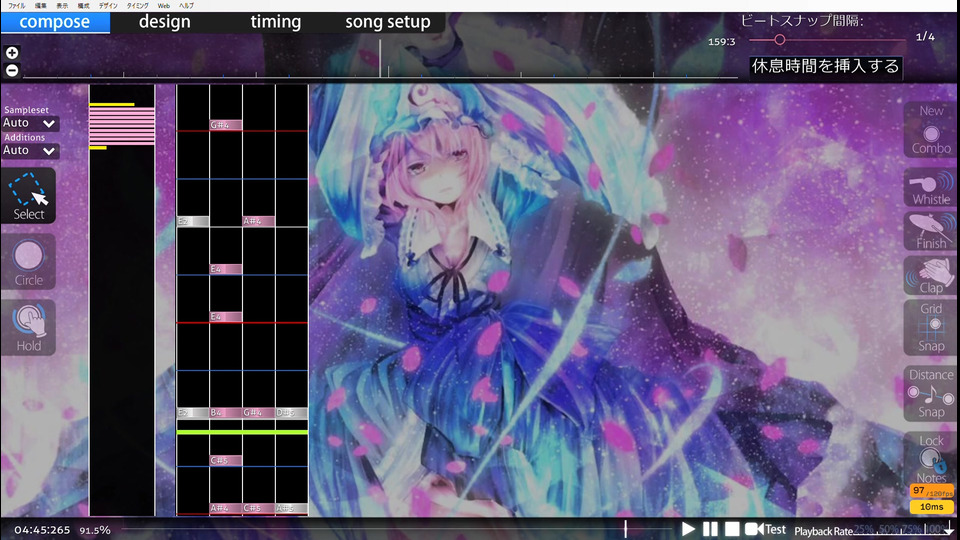
Task: Toggle New Combo
Action: click(931, 130)
